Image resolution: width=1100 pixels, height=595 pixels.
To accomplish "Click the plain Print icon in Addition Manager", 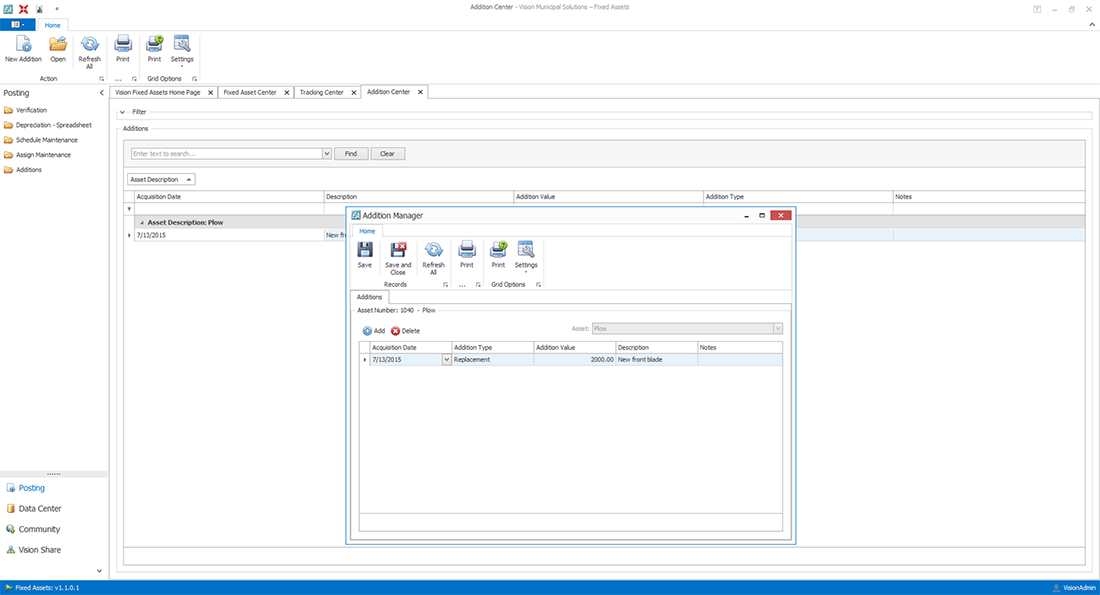I will (x=467, y=255).
